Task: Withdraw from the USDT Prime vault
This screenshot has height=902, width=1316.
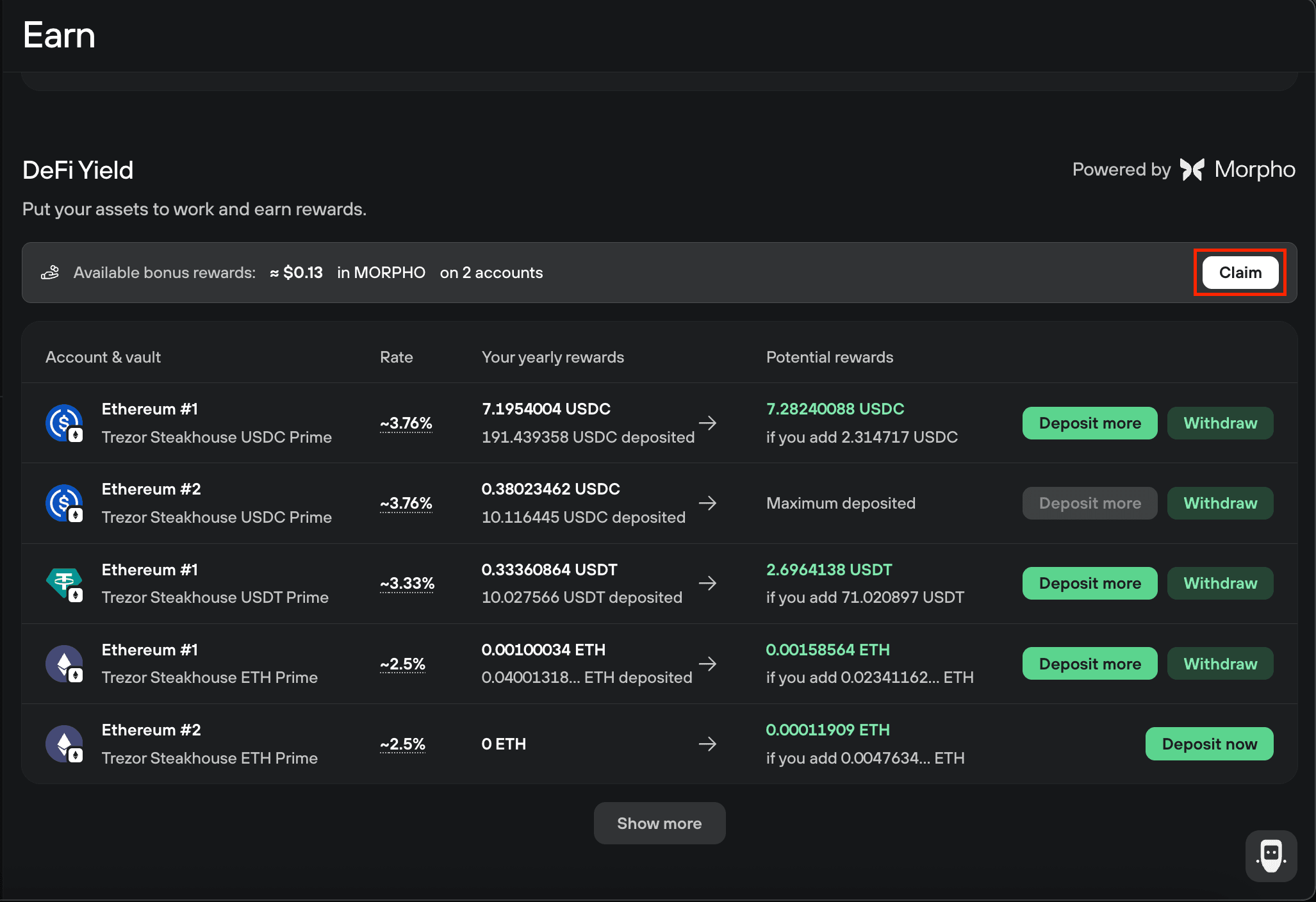Action: pos(1220,583)
